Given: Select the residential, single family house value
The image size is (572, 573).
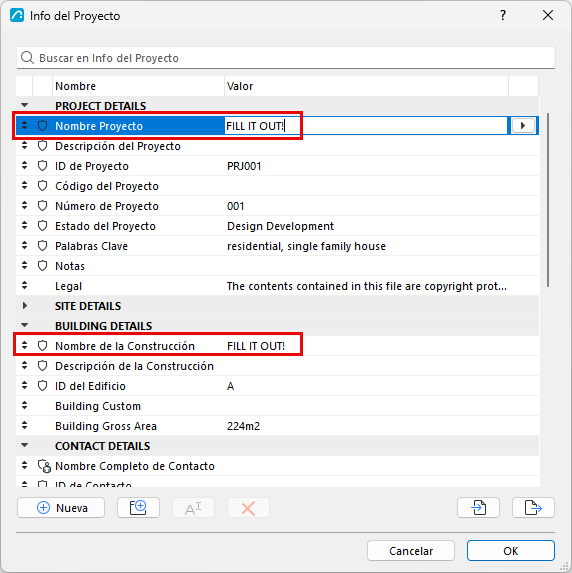Looking at the screenshot, I should pyautogui.click(x=306, y=246).
